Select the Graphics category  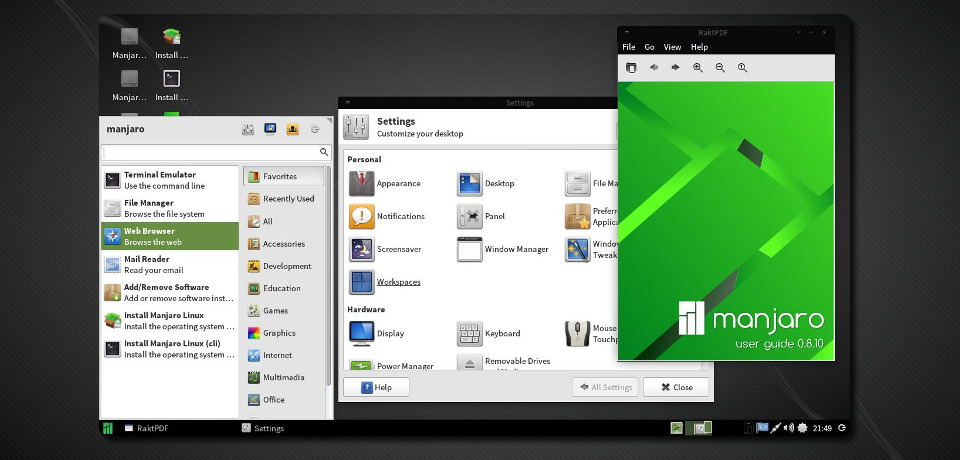pos(283,333)
